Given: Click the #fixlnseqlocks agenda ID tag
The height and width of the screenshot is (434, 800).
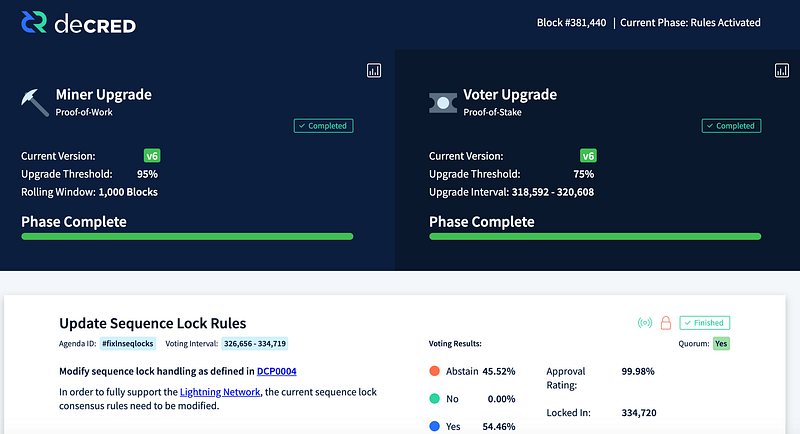Looking at the screenshot, I should [128, 344].
